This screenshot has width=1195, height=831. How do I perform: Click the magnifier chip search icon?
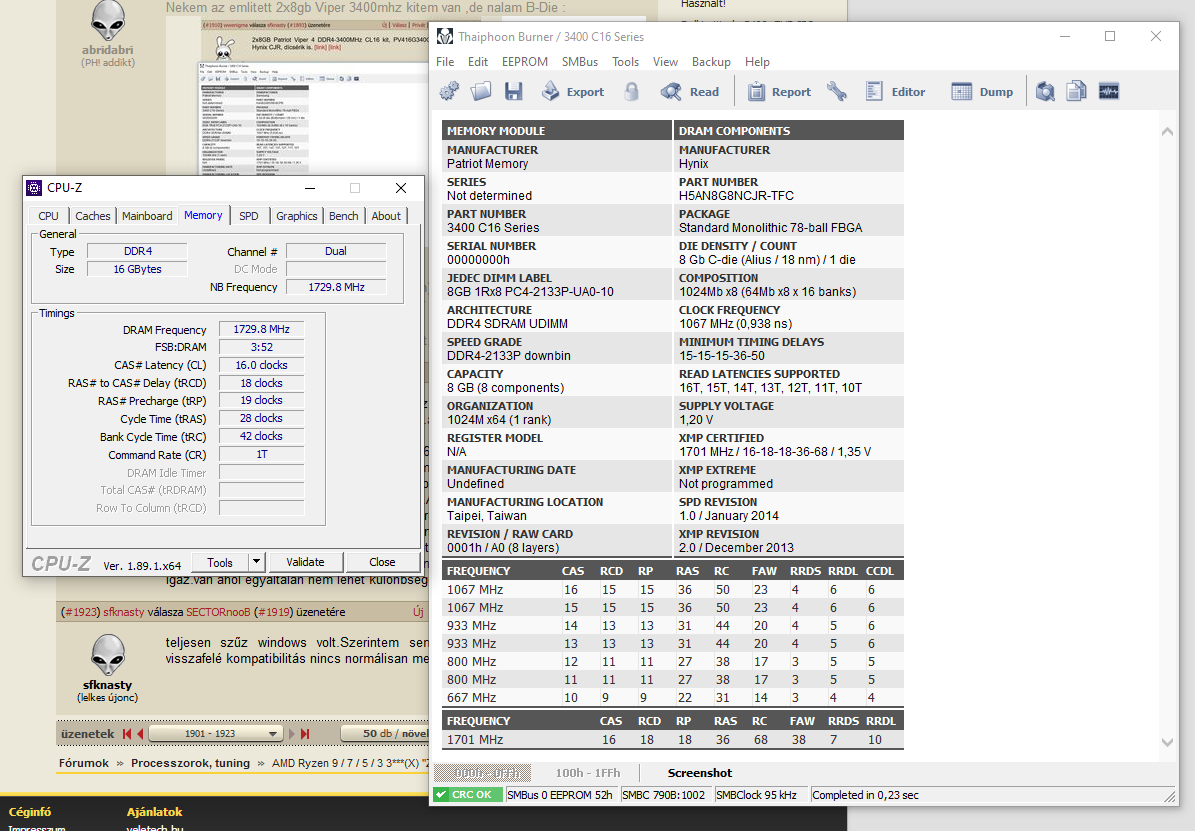[1045, 91]
